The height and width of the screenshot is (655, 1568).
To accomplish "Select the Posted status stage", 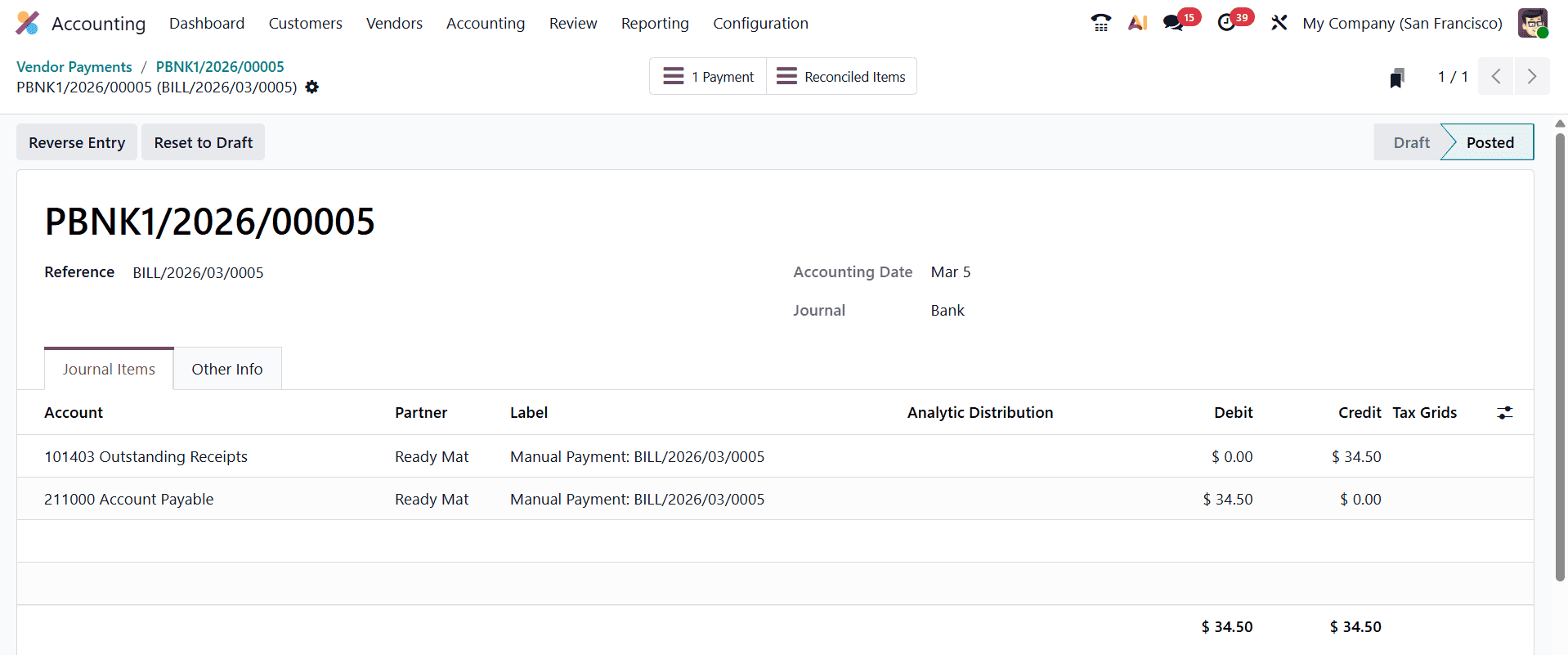I will 1489,142.
